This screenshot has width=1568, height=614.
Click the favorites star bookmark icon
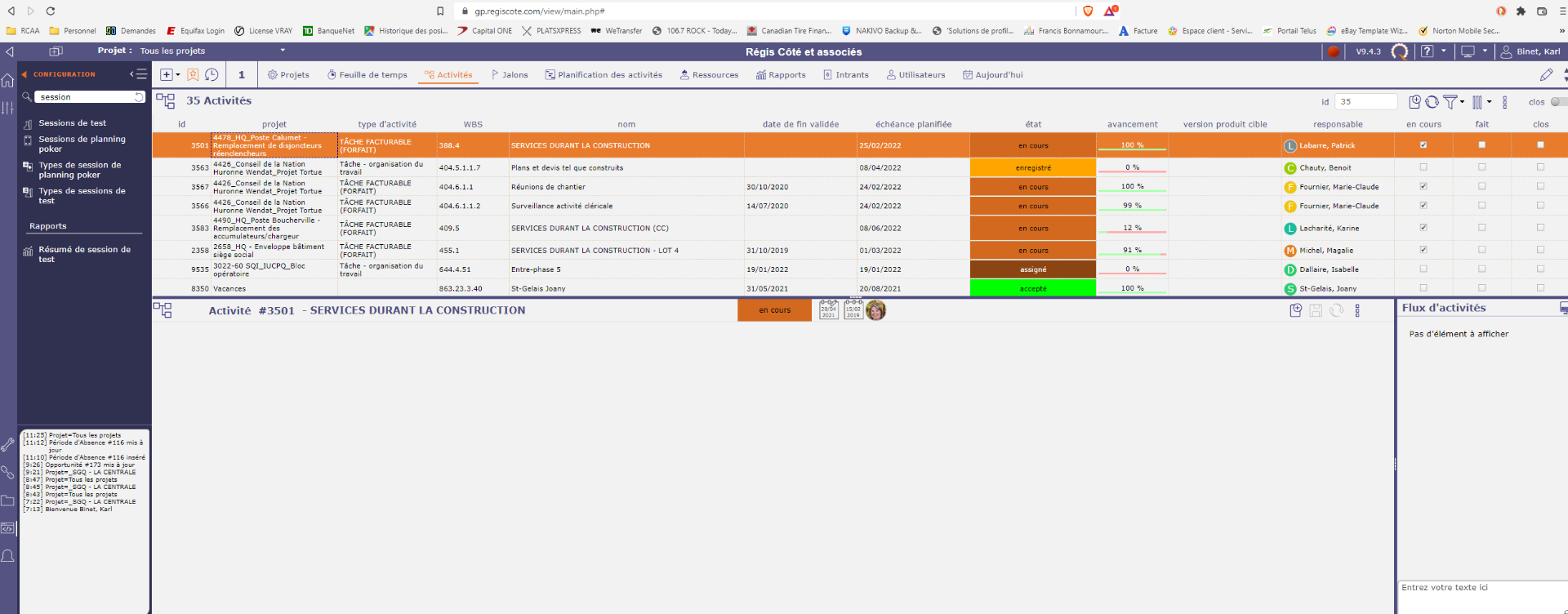[x=193, y=74]
